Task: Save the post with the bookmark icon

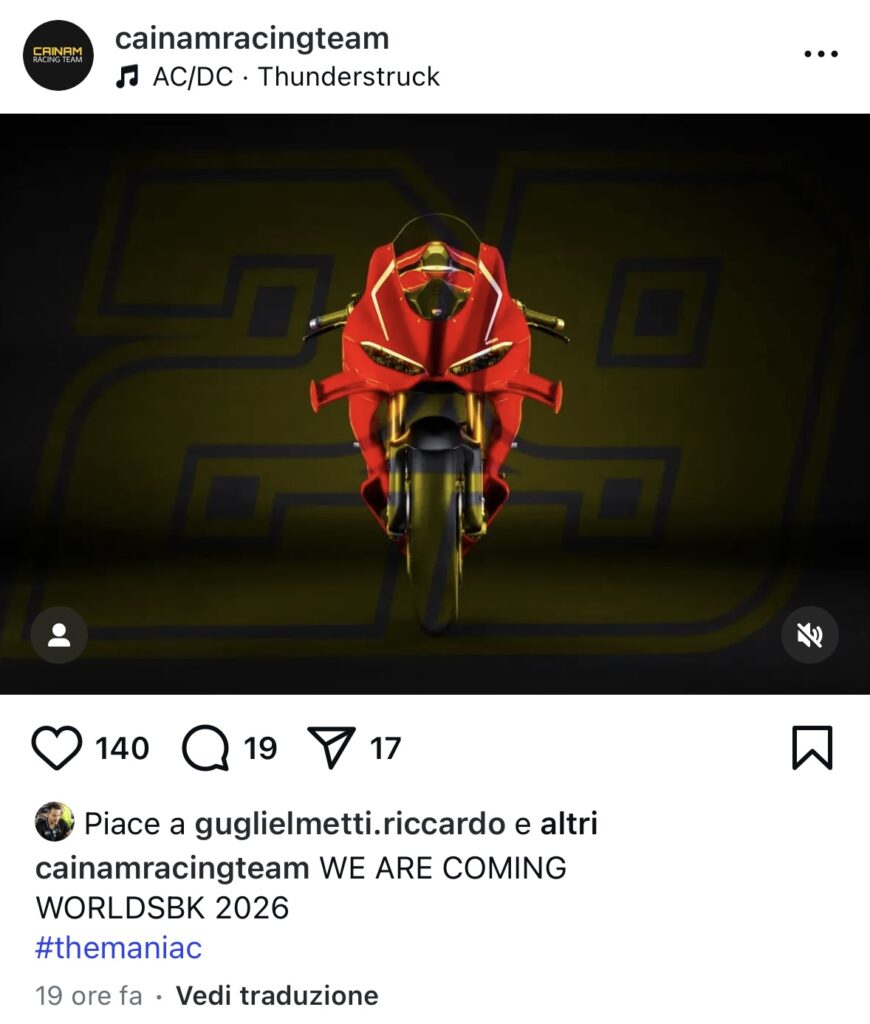Action: 812,748
